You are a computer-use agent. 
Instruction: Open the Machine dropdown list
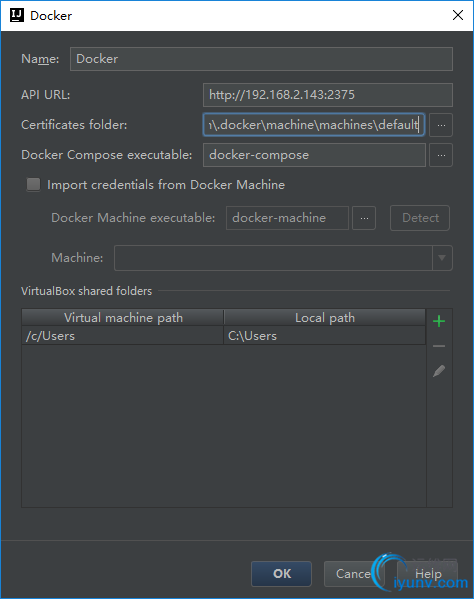pos(442,258)
